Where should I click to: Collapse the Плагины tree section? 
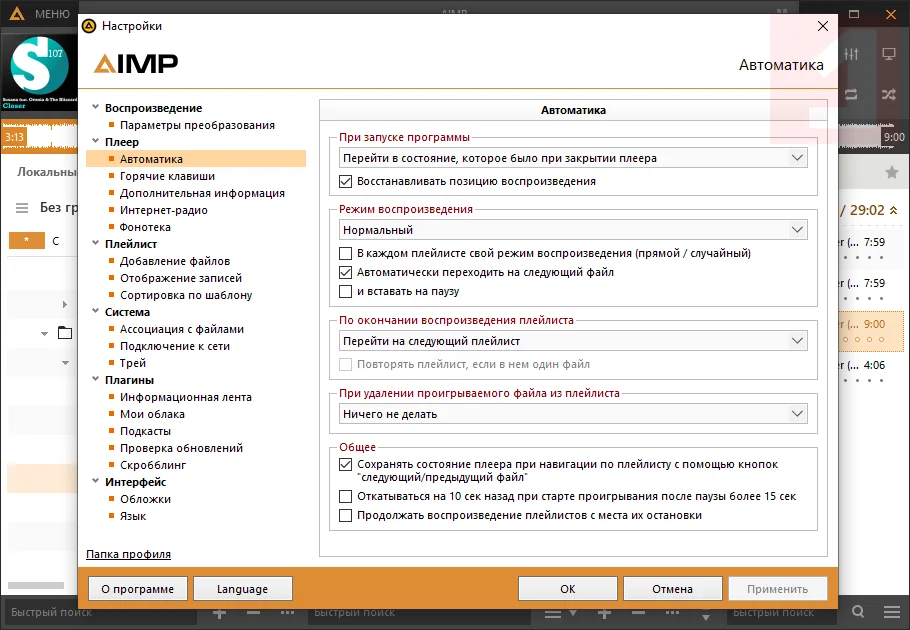pyautogui.click(x=95, y=379)
